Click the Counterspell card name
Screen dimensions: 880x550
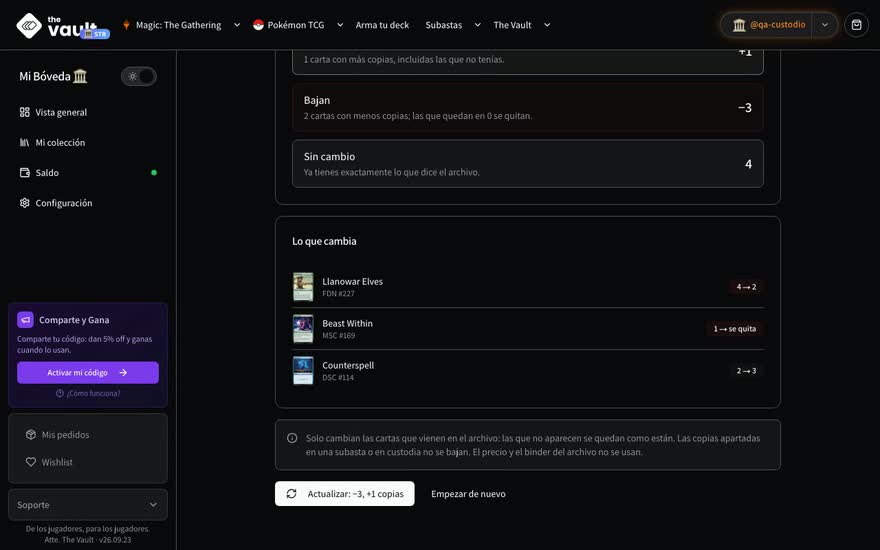348,365
